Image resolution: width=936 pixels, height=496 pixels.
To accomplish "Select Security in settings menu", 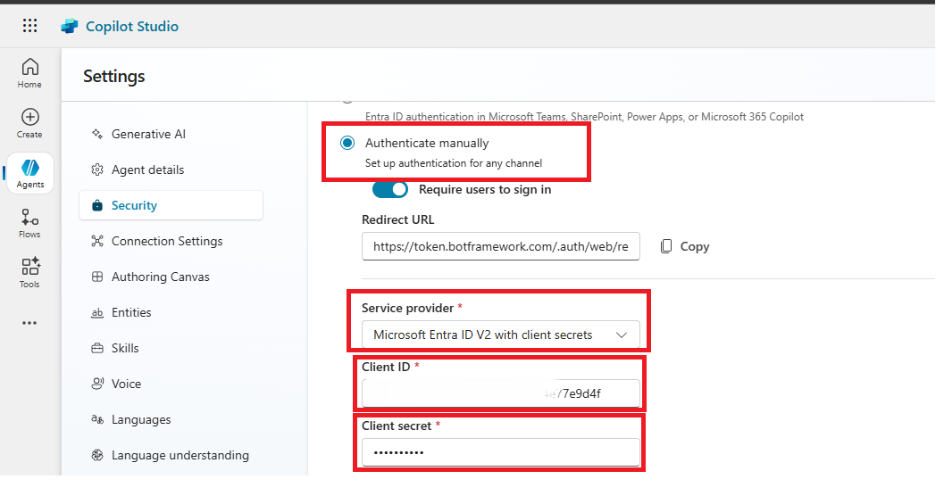I will coord(134,206).
